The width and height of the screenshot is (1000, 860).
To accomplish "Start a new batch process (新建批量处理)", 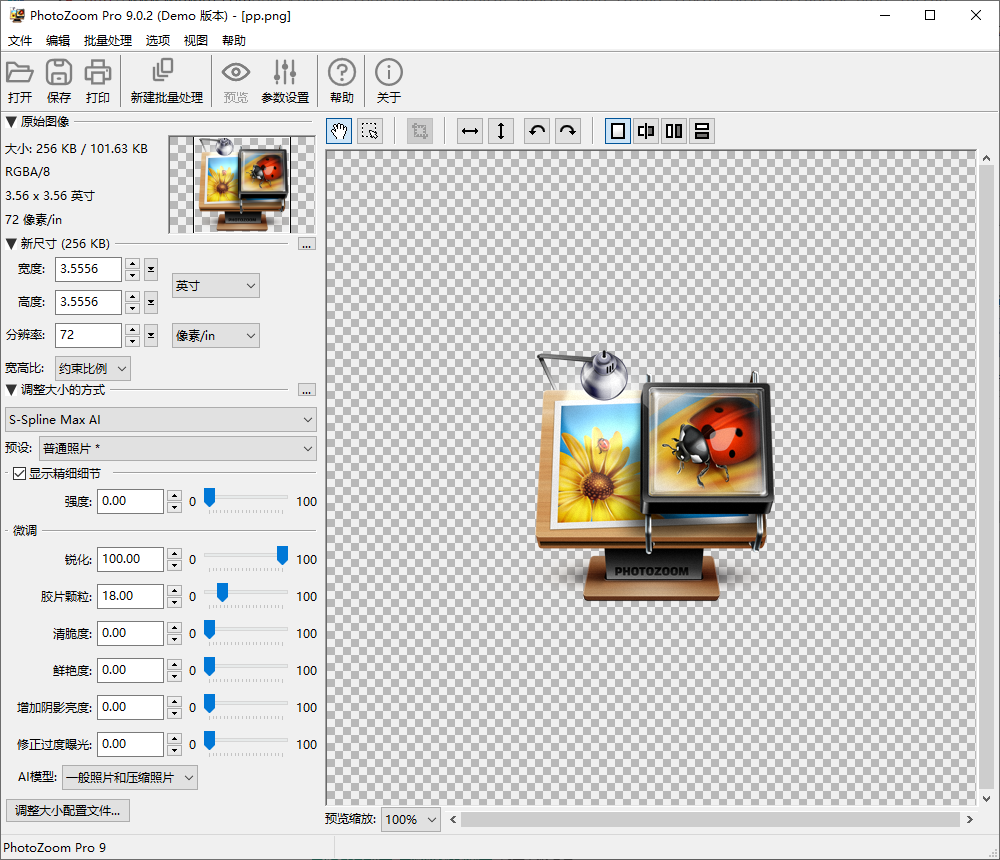I will 166,73.
